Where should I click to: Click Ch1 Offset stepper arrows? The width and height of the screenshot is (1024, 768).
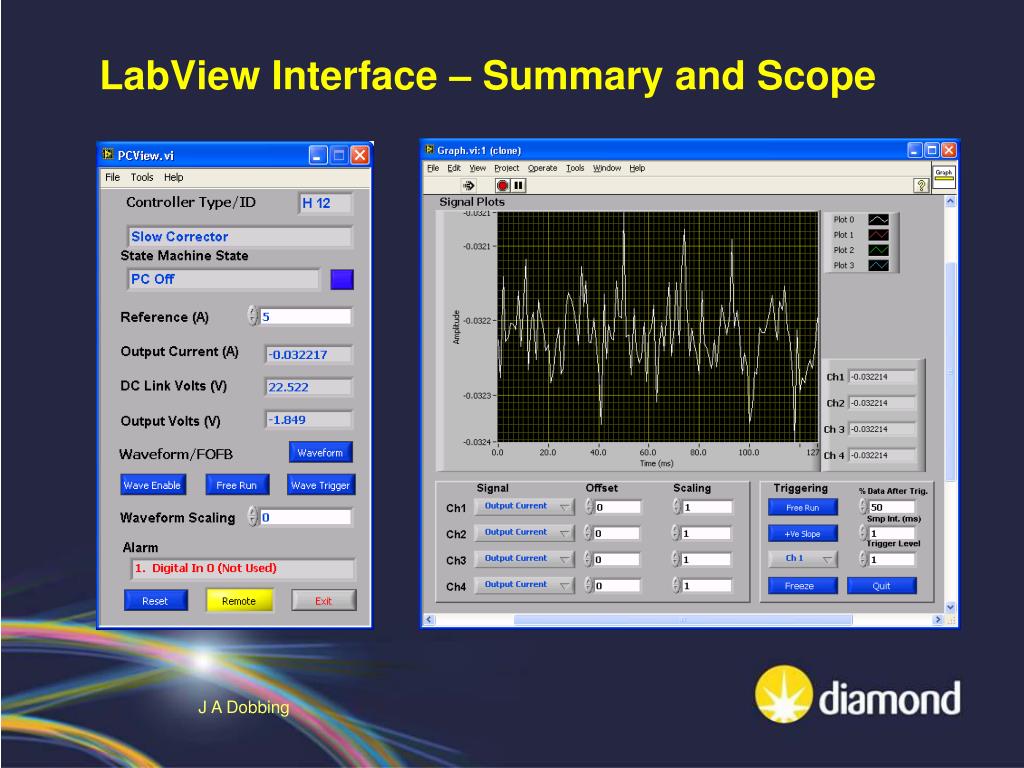pos(588,507)
